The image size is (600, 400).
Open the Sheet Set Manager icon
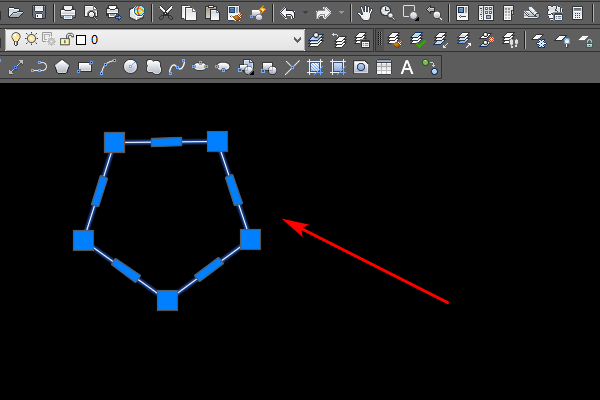(531, 13)
